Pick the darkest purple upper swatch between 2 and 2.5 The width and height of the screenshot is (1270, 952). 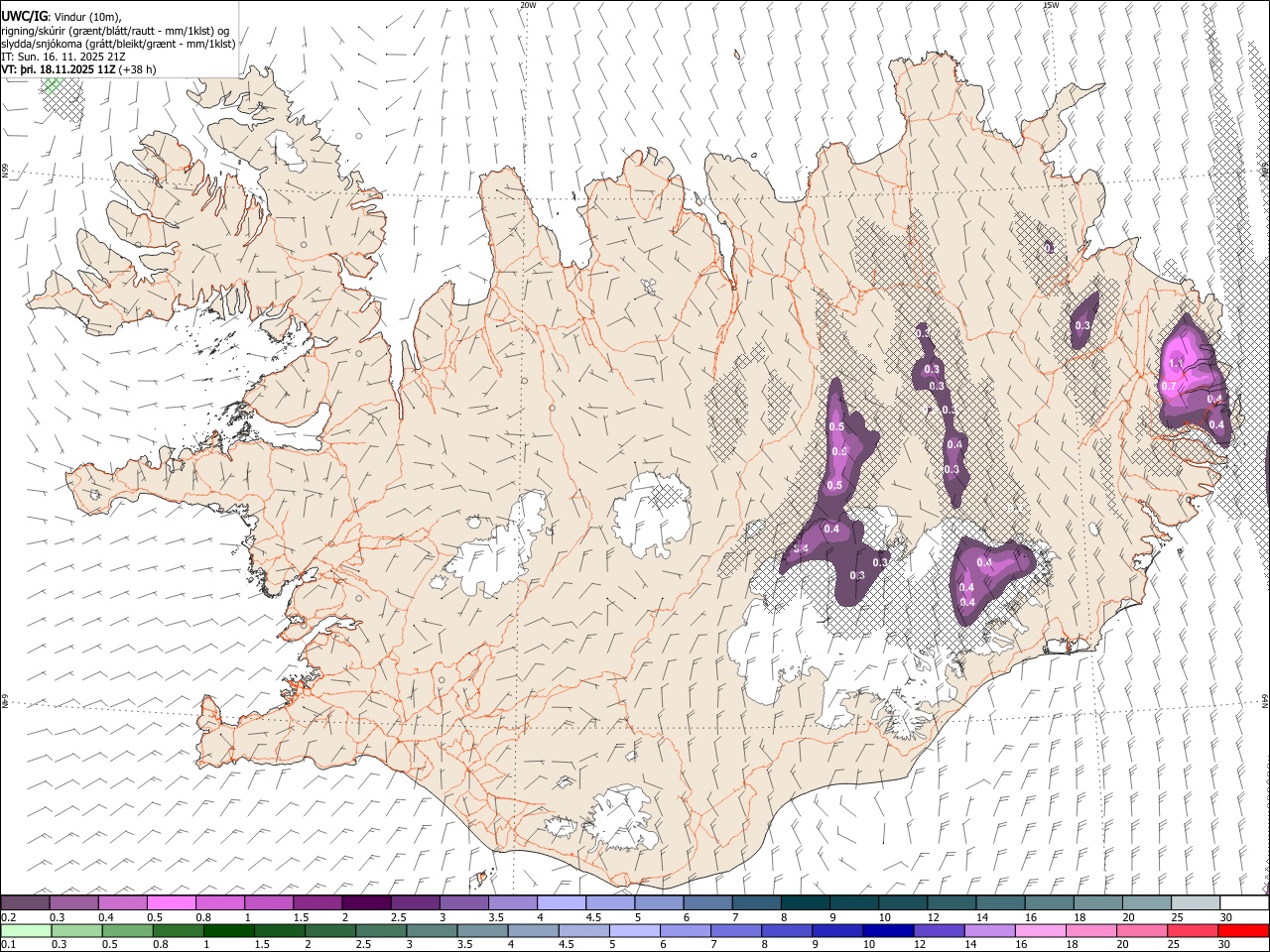pyautogui.click(x=366, y=903)
